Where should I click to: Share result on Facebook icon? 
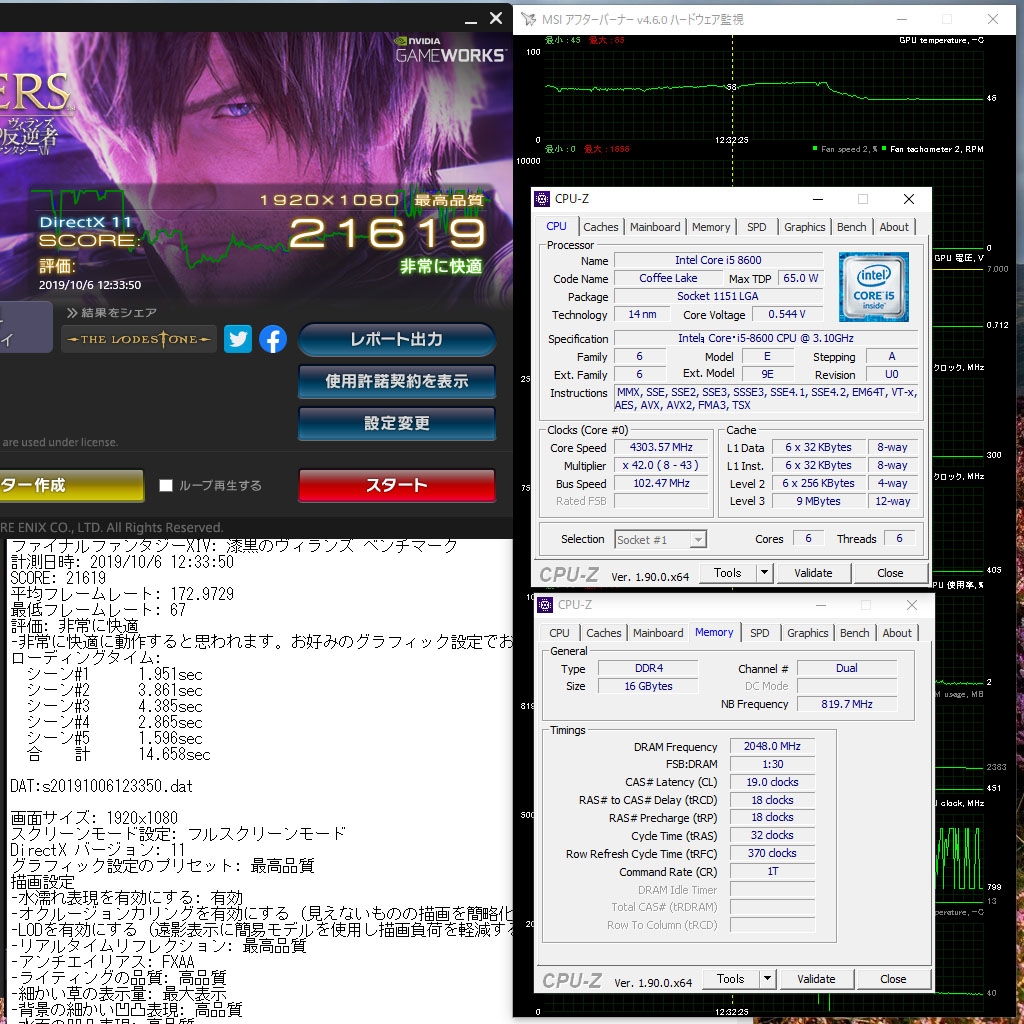[273, 339]
